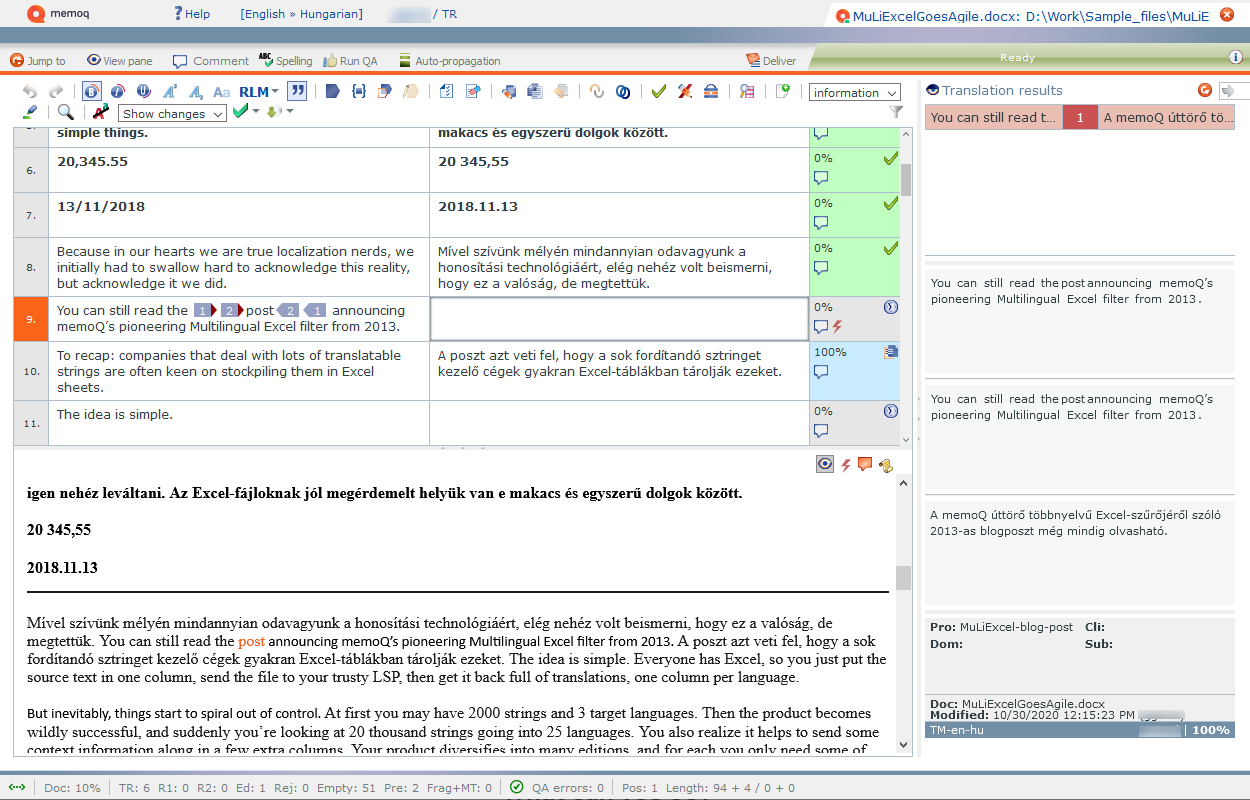
Task: Toggle underline formatting (U icon)
Action: (144, 92)
